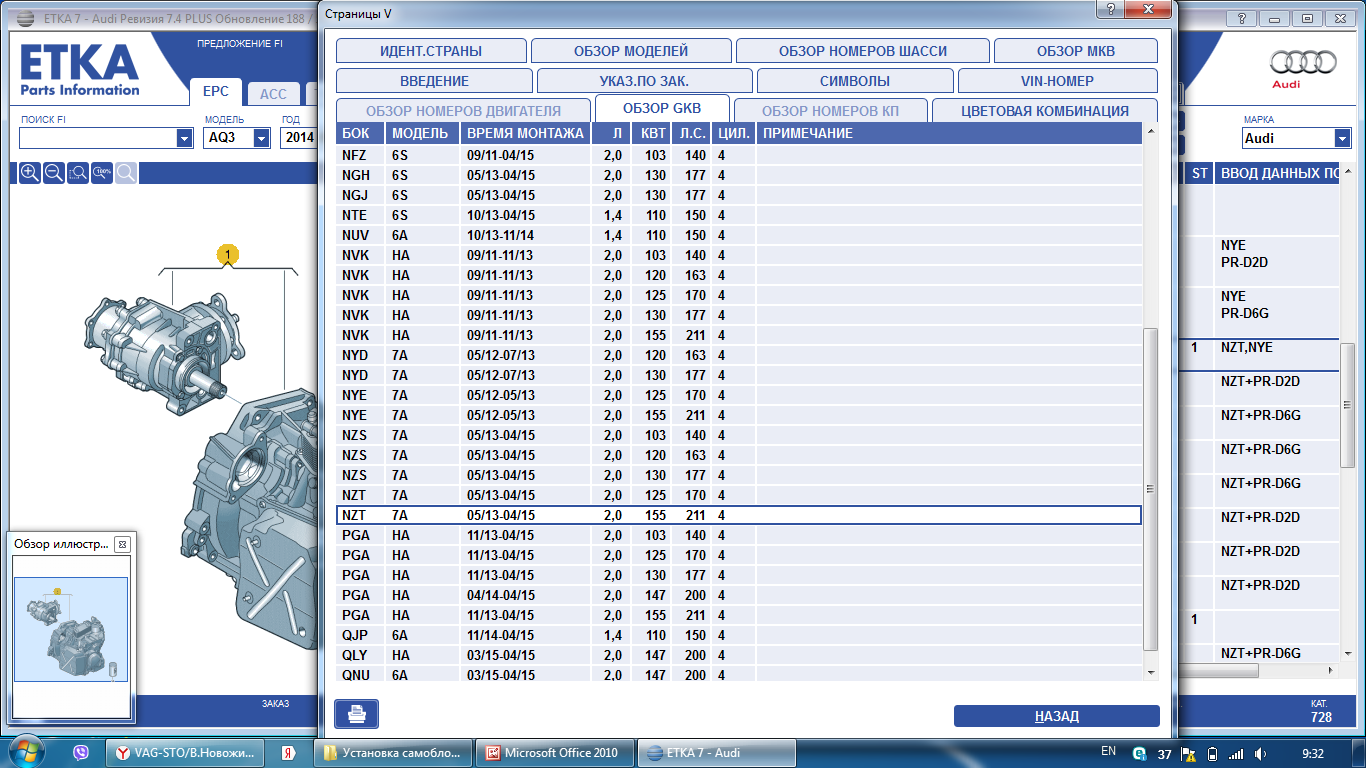
Task: Select the highlighted NZT 155 kW row
Action: point(739,515)
